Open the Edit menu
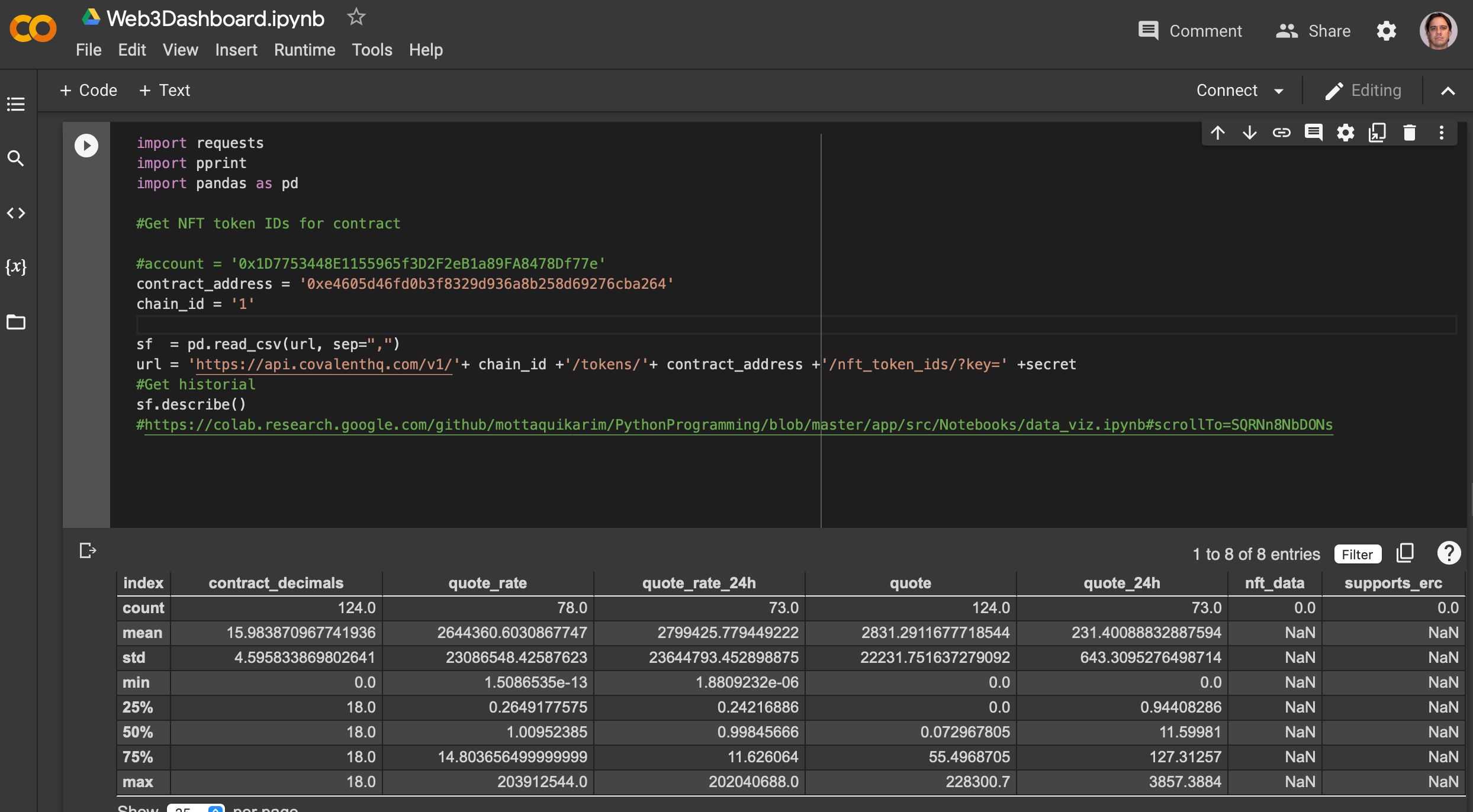 point(132,50)
